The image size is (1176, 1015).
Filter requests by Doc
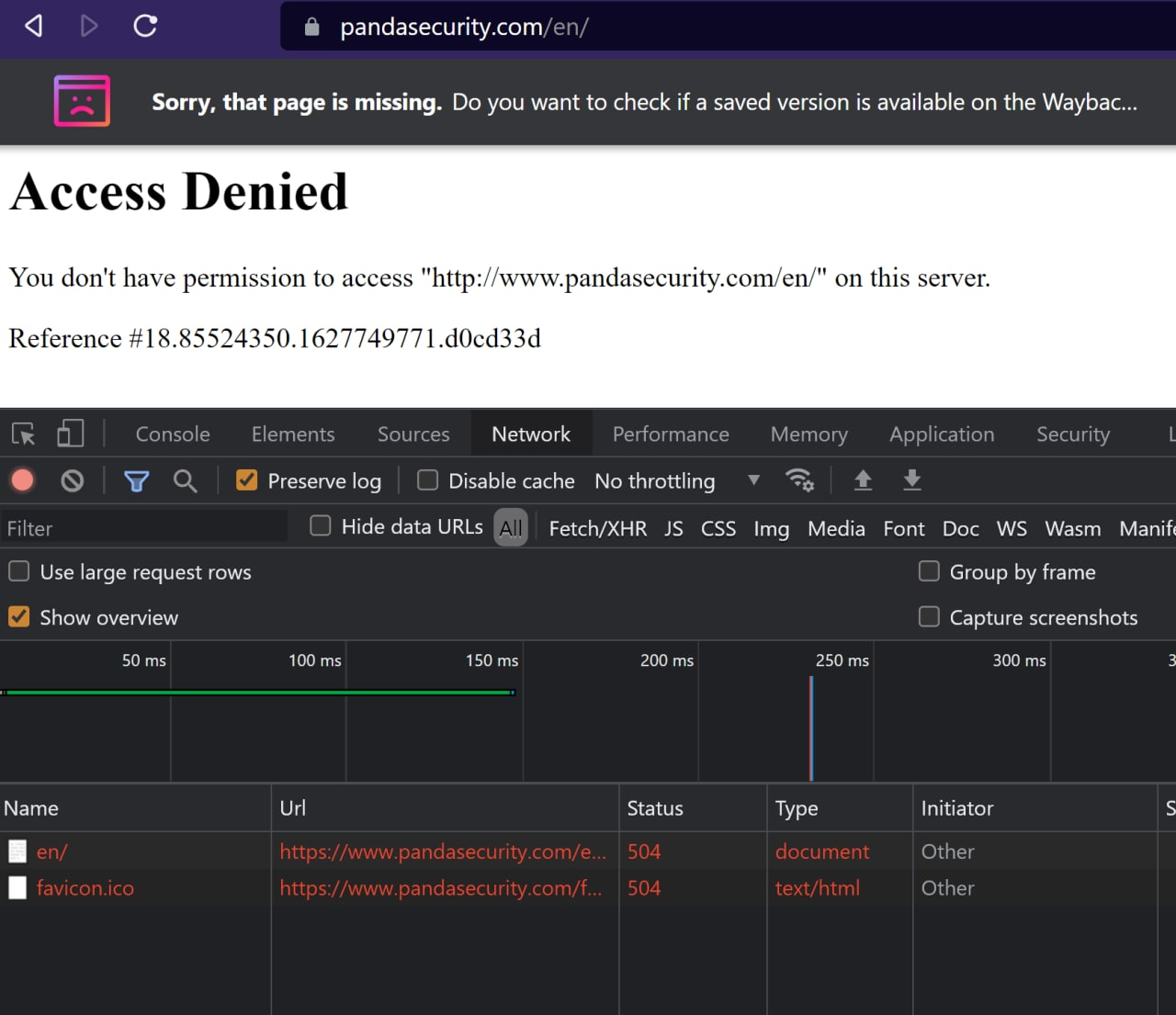961,528
